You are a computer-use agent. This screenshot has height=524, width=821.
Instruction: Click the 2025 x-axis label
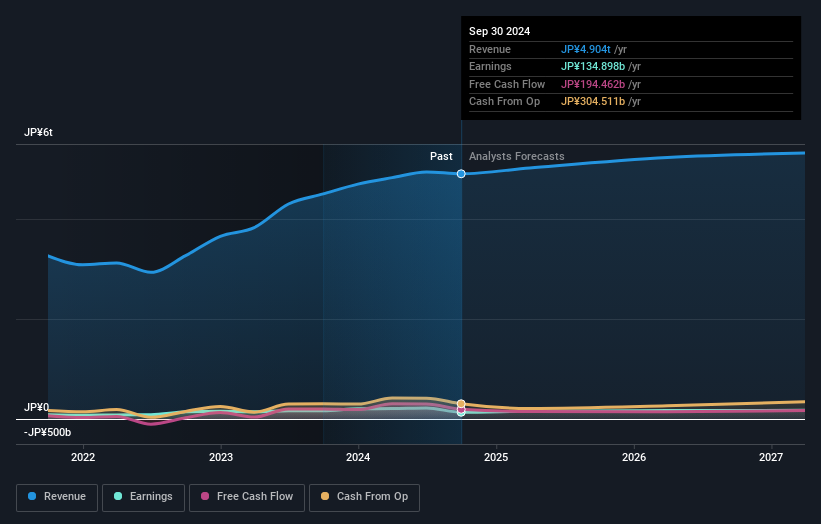point(496,457)
